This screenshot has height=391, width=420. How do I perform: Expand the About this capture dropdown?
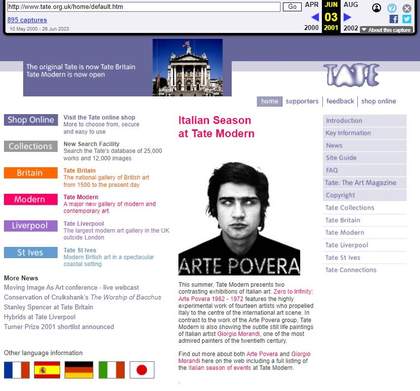click(386, 30)
